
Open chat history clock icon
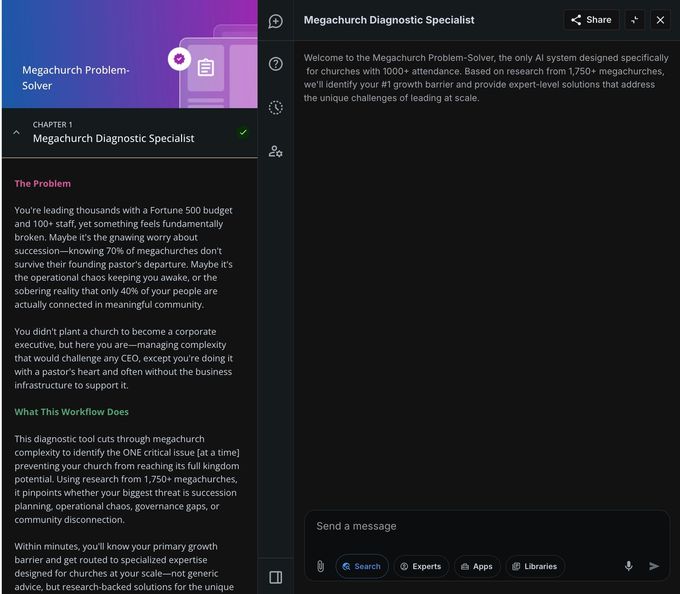pyautogui.click(x=275, y=108)
